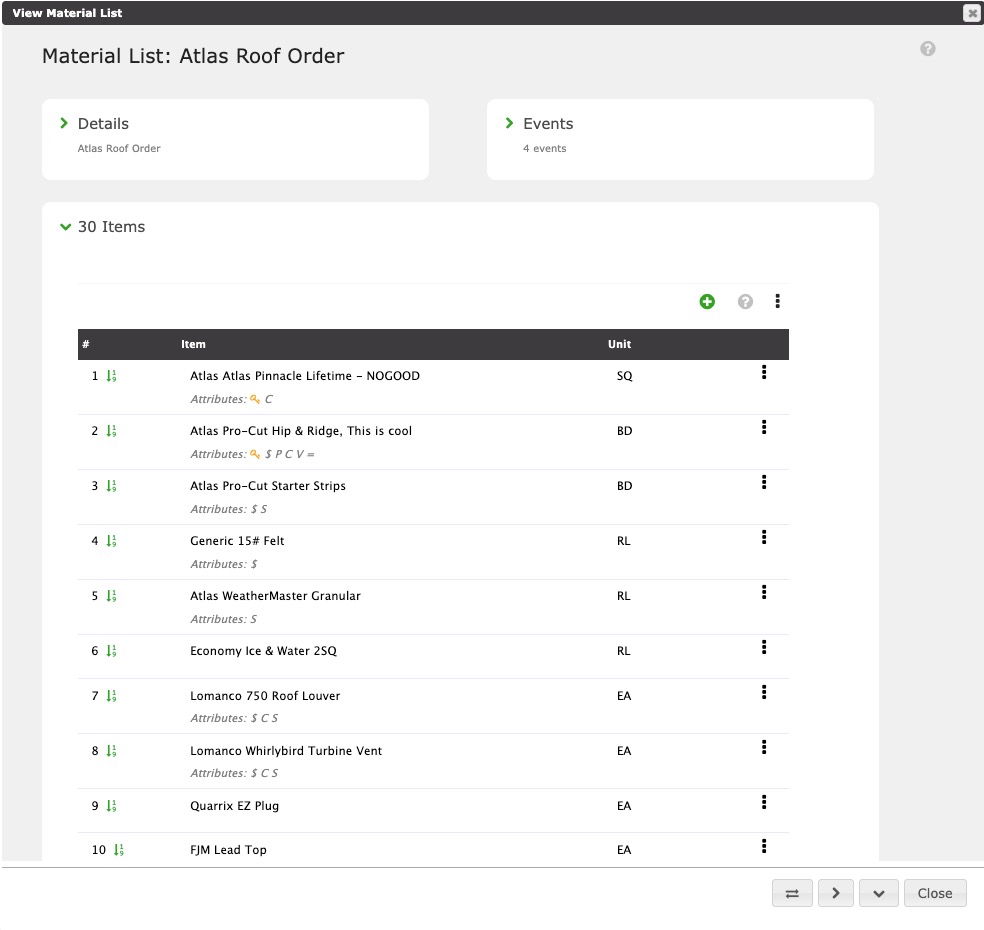Open the down-chevron dropdown button in footer
Image resolution: width=984 pixels, height=930 pixels.
tap(879, 893)
